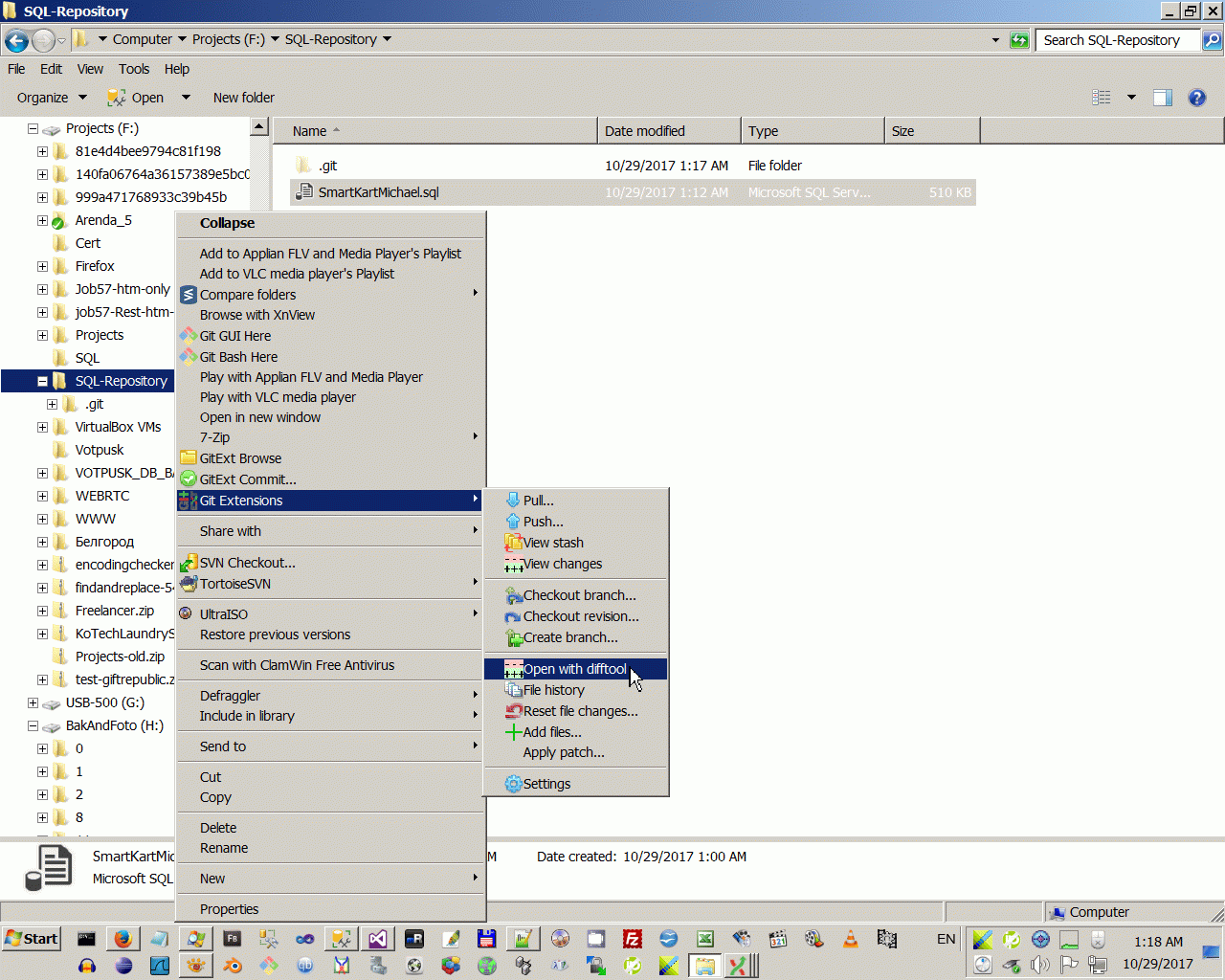
Task: Expand the Firefox folder tree node
Action: click(x=42, y=266)
